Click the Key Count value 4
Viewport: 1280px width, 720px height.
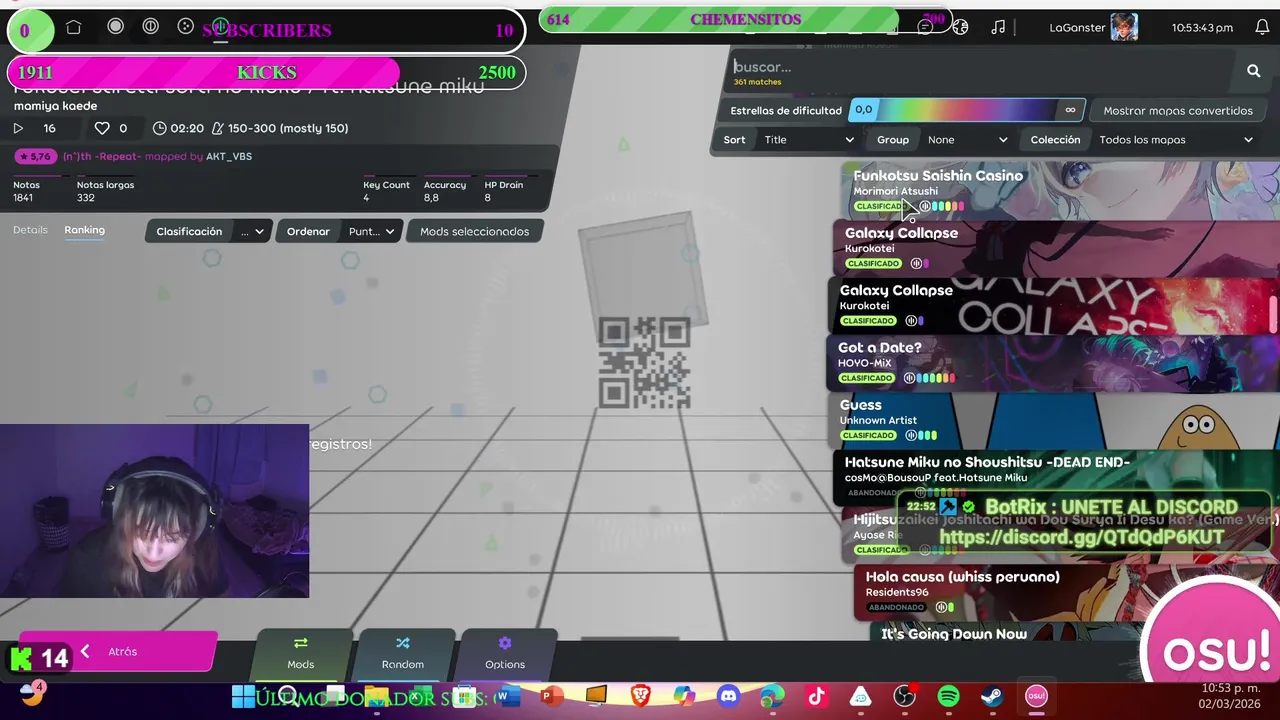pos(366,198)
